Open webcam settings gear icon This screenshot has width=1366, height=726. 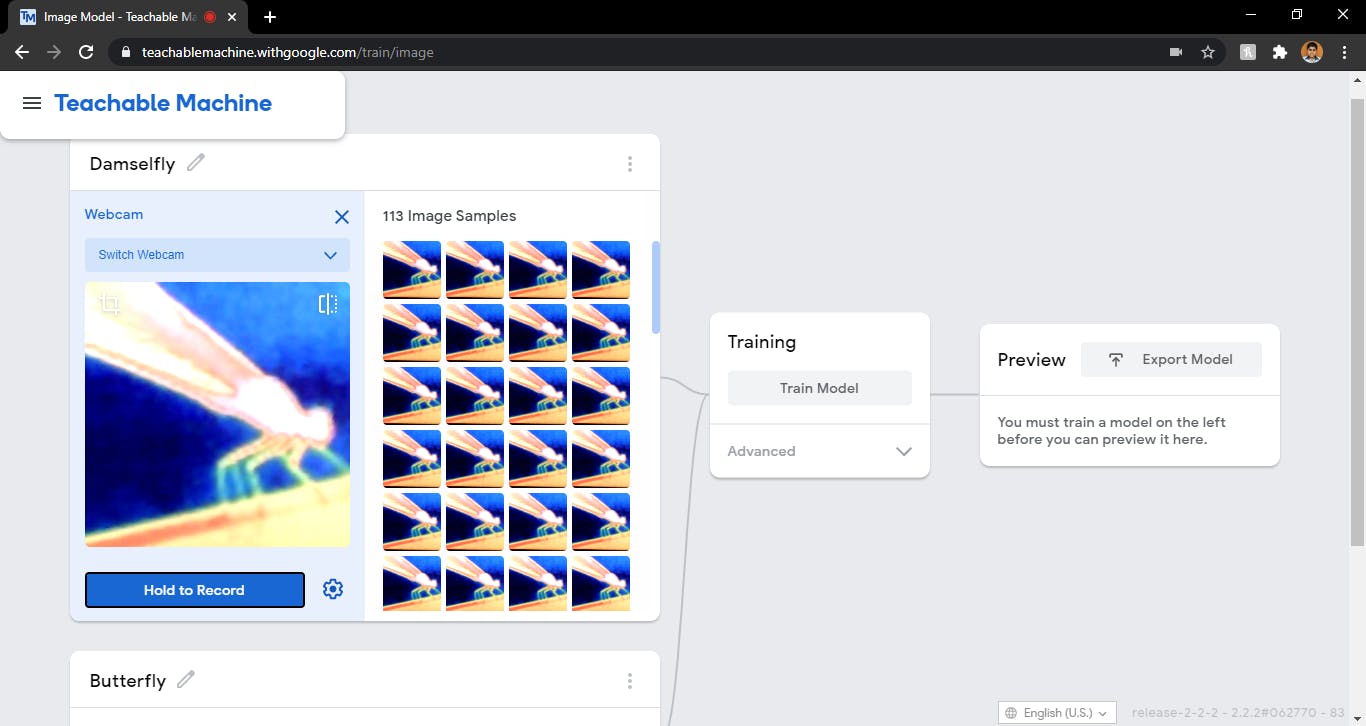pos(333,589)
